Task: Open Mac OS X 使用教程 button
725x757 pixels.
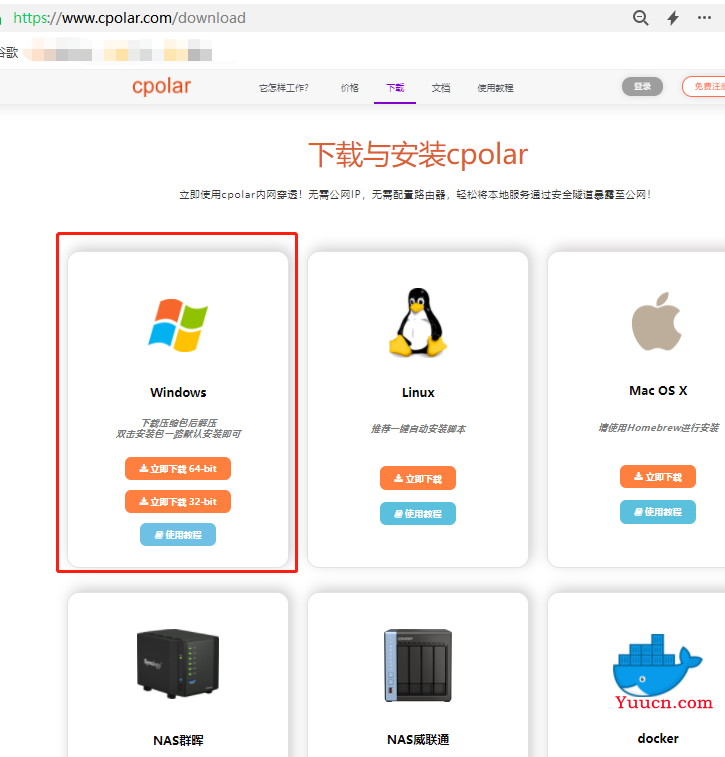Action: point(658,512)
